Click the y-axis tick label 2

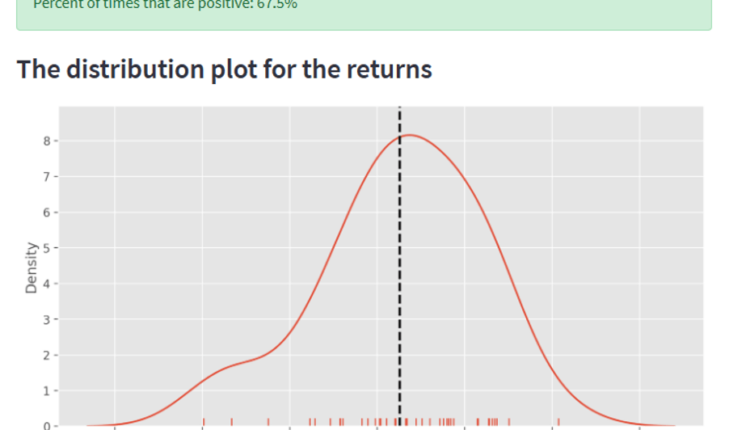coord(46,355)
